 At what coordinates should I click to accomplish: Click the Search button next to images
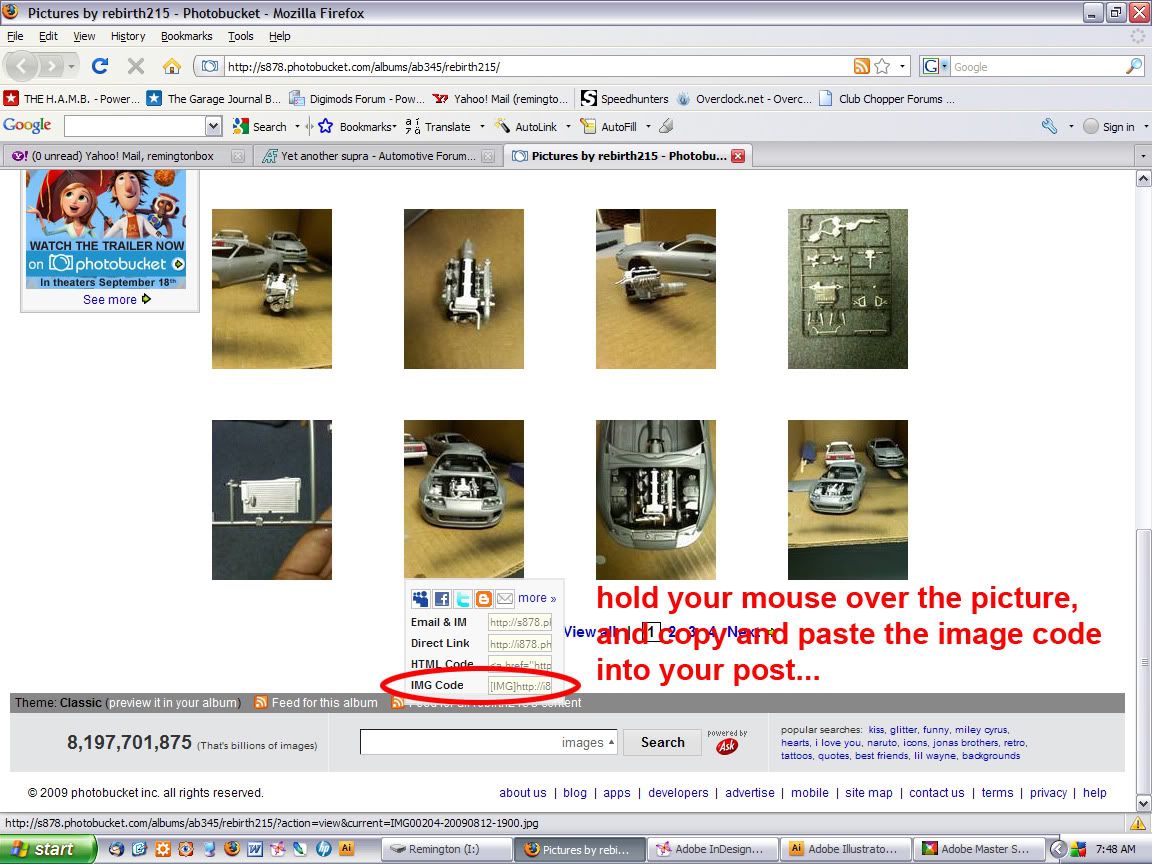coord(662,743)
